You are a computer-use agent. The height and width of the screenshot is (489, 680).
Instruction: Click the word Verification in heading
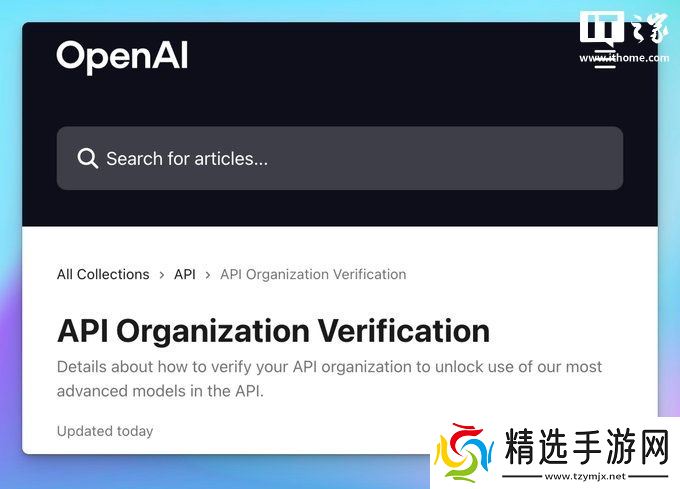404,332
